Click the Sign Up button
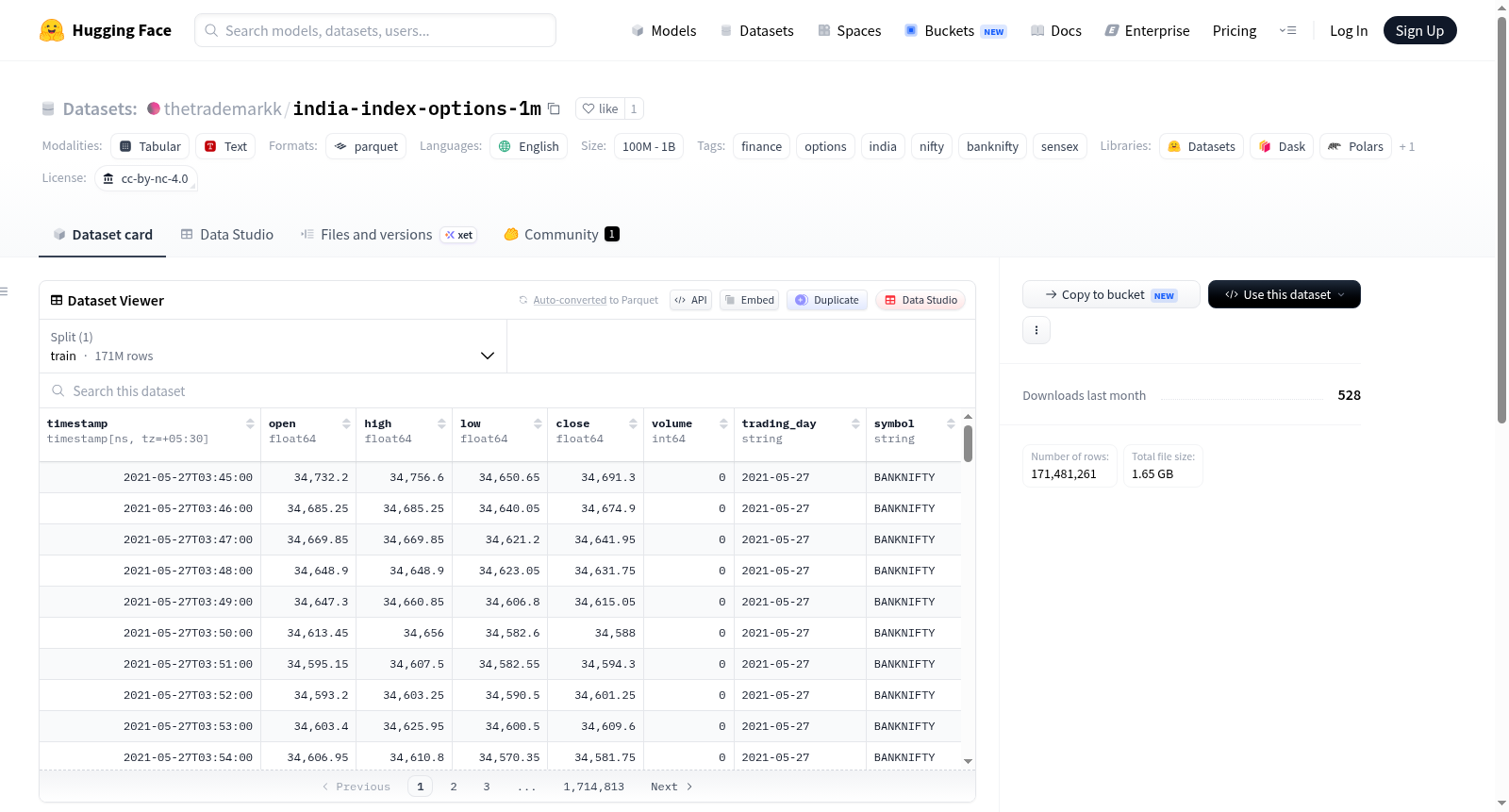Screen dimensions: 1509x812 click(1420, 30)
